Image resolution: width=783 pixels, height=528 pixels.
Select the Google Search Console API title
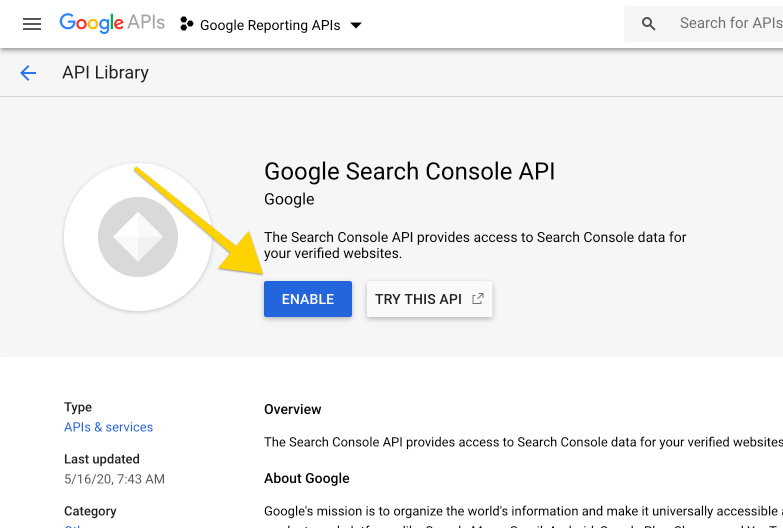(x=409, y=171)
